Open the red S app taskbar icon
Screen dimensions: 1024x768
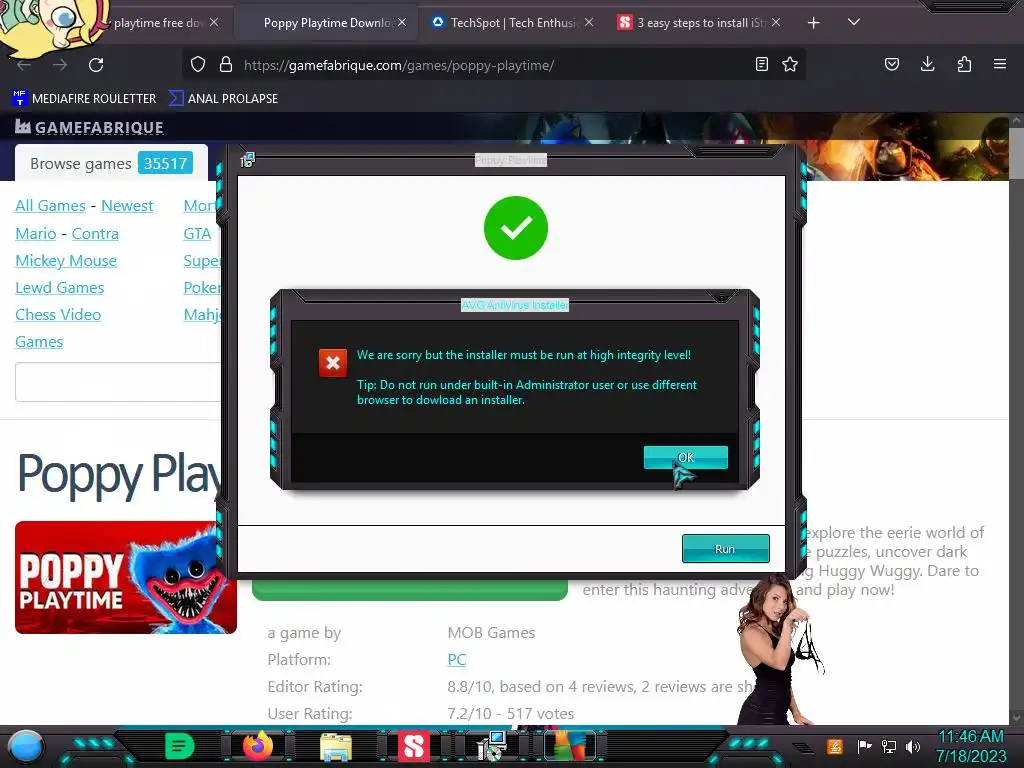413,746
